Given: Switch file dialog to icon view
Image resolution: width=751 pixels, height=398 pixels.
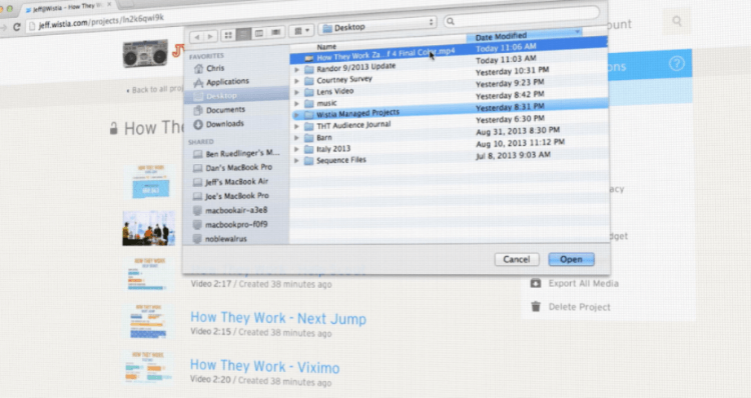Looking at the screenshot, I should [x=228, y=35].
